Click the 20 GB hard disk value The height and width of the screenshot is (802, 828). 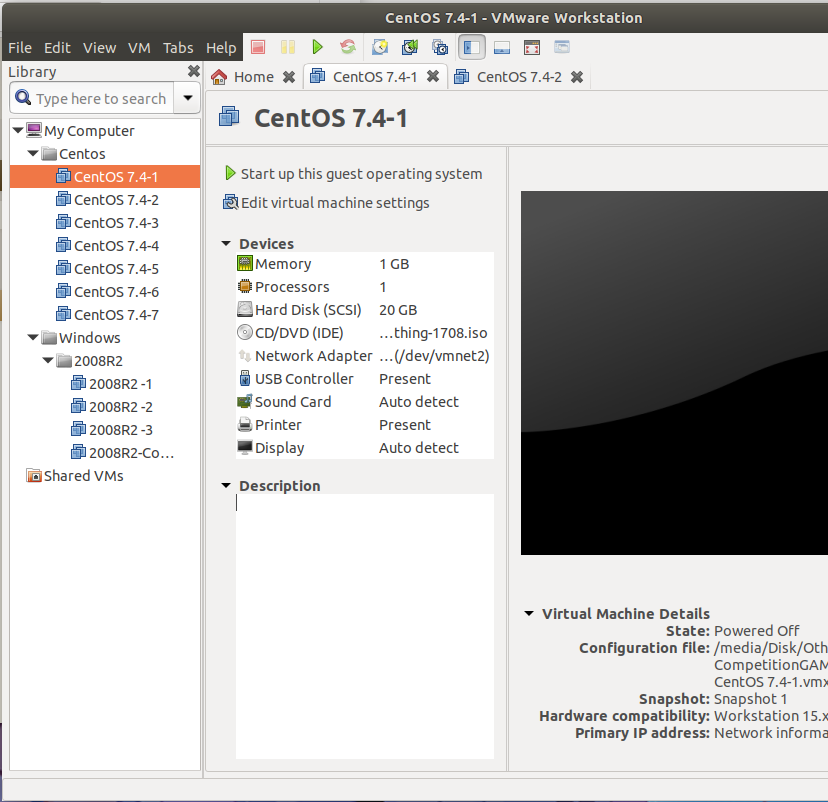tap(398, 310)
